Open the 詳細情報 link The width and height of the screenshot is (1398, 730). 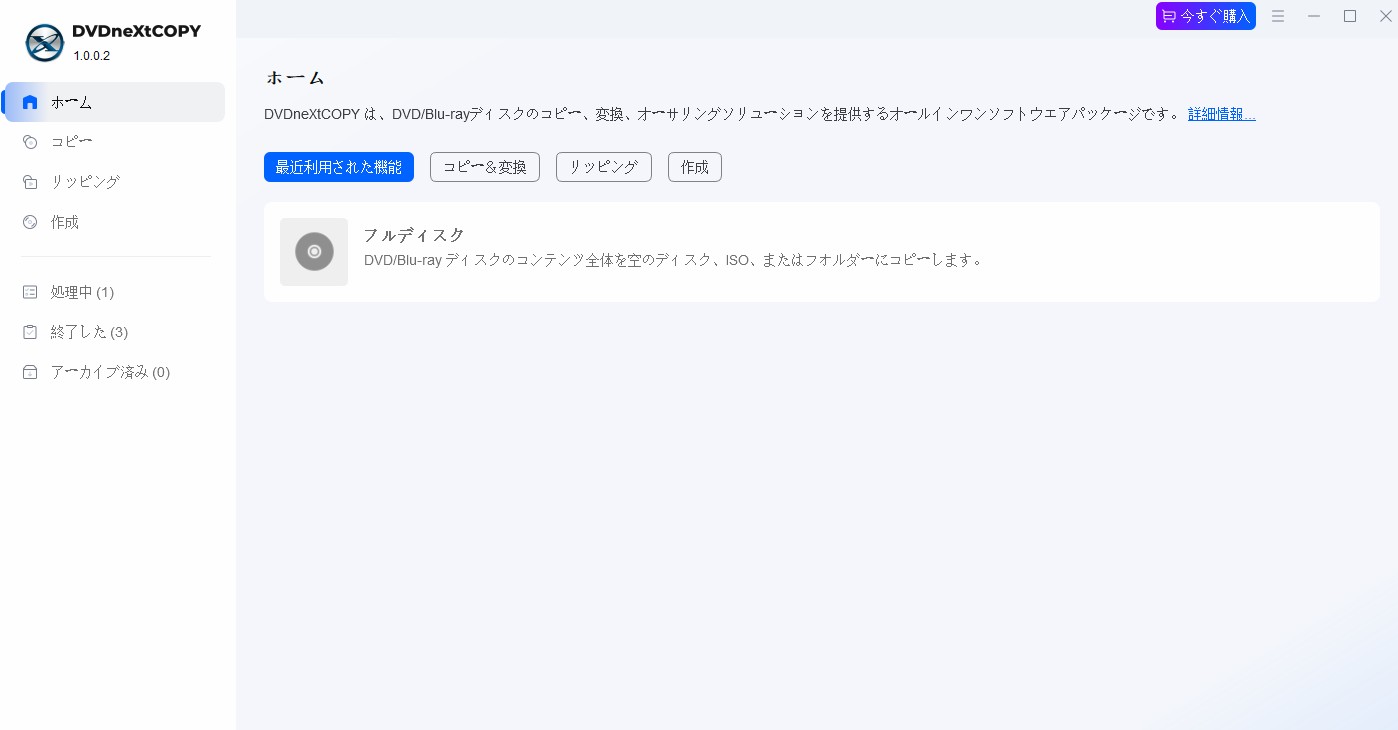tap(1222, 114)
